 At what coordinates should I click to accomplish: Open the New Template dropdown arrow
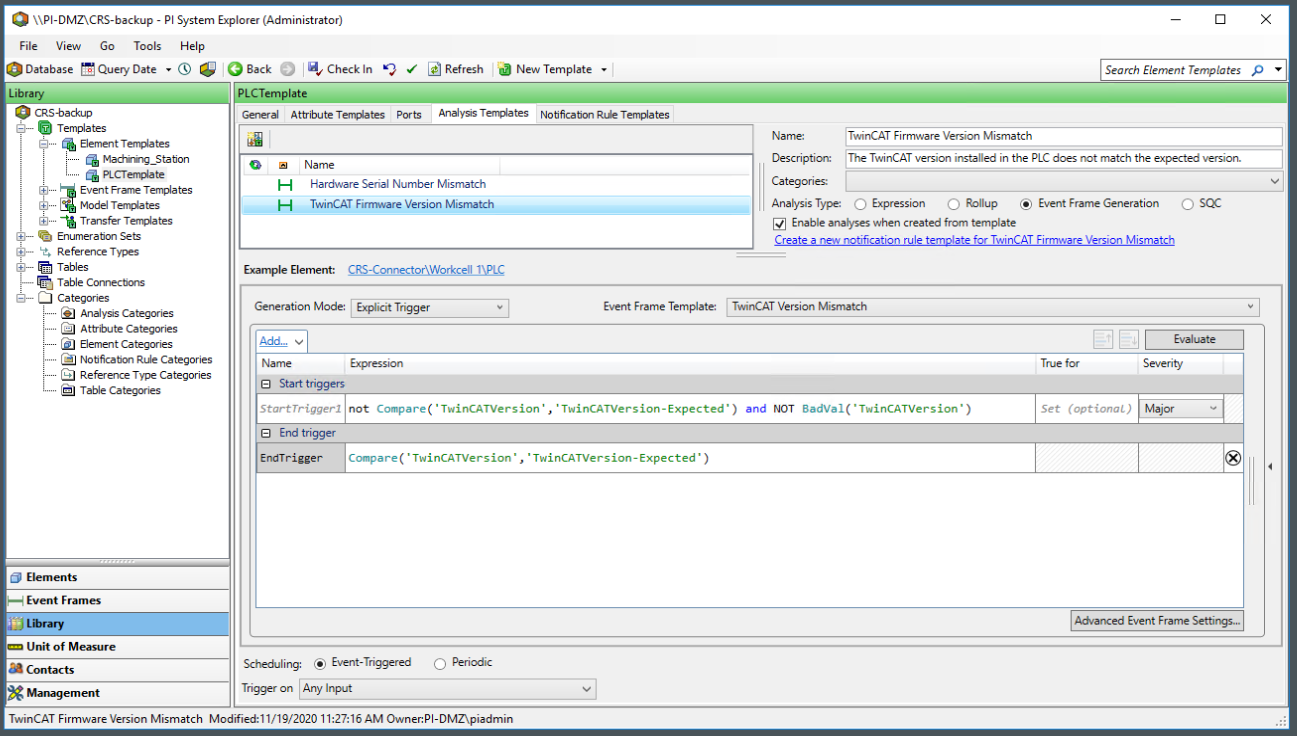coord(604,70)
